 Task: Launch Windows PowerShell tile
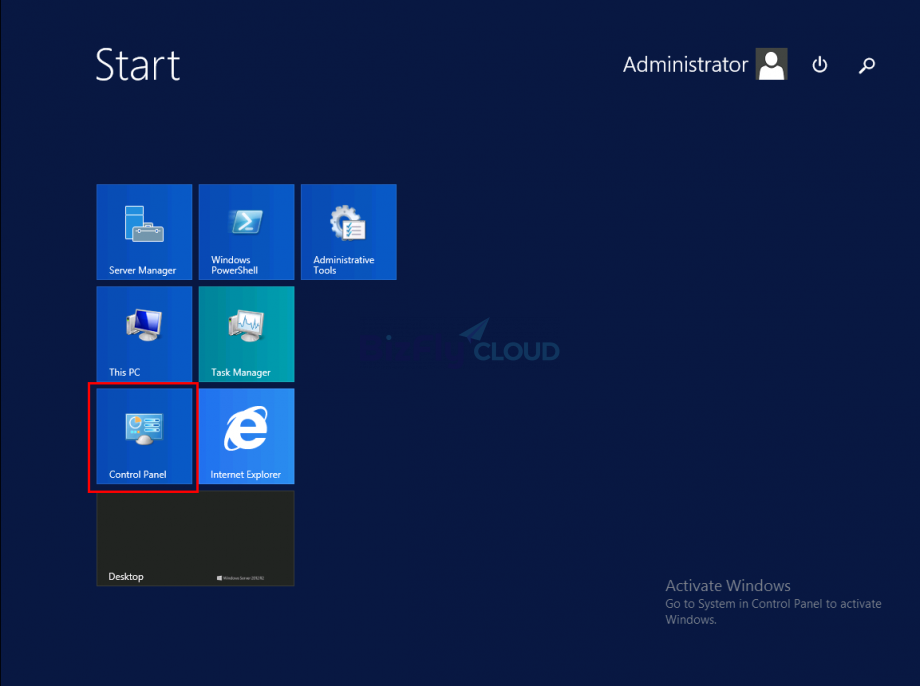[x=246, y=232]
